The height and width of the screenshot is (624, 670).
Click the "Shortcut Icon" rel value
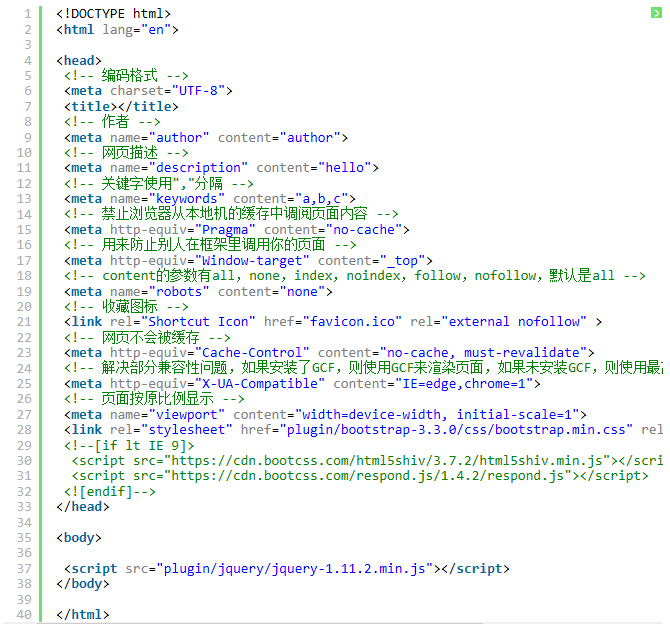coord(198,321)
